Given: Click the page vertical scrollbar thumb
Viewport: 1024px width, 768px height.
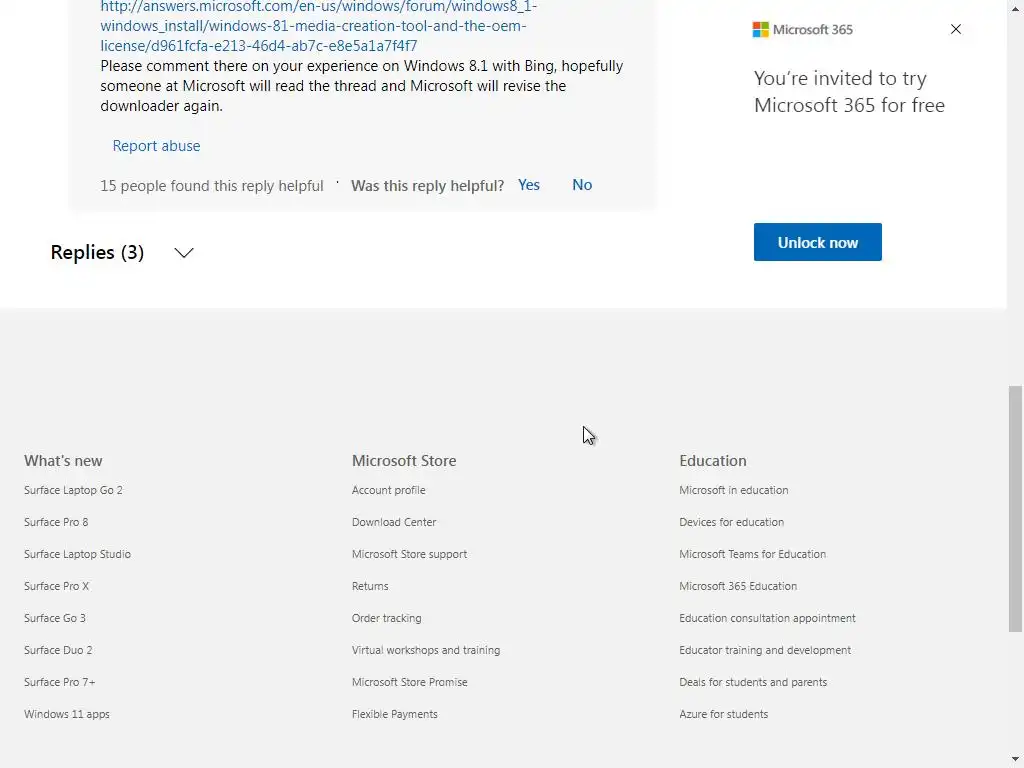Looking at the screenshot, I should point(1015,508).
